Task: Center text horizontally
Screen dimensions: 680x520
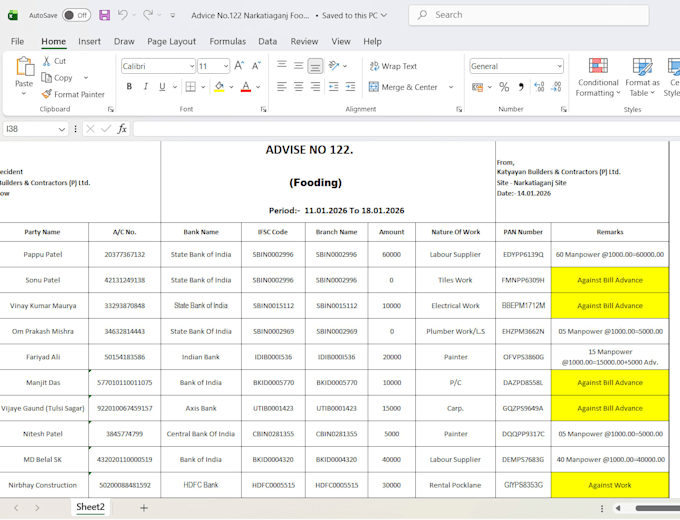Action: click(x=298, y=87)
